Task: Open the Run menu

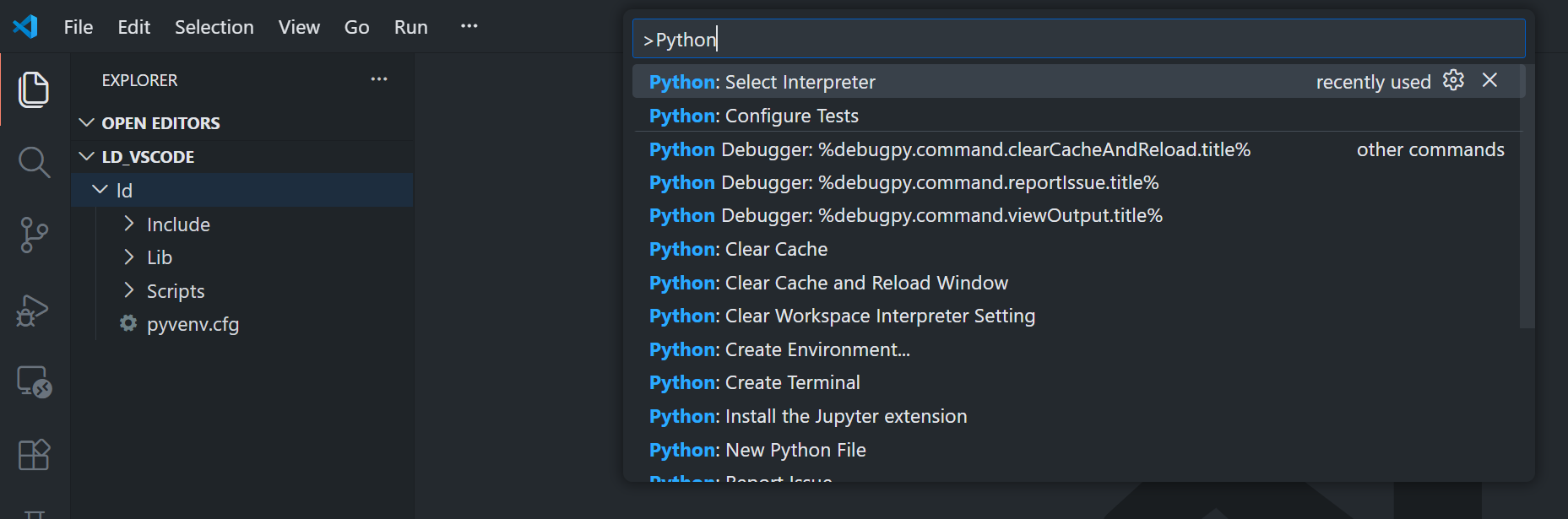Action: point(410,27)
